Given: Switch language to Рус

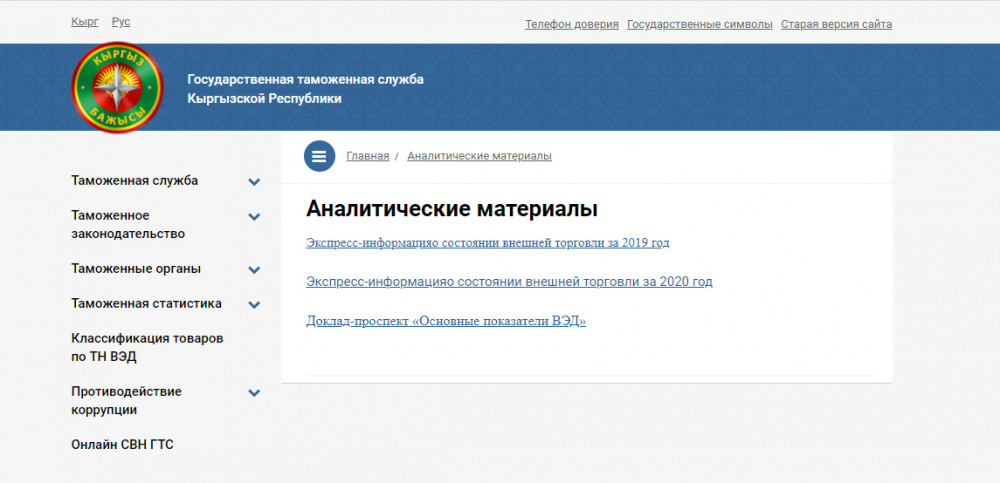Looking at the screenshot, I should point(121,22).
